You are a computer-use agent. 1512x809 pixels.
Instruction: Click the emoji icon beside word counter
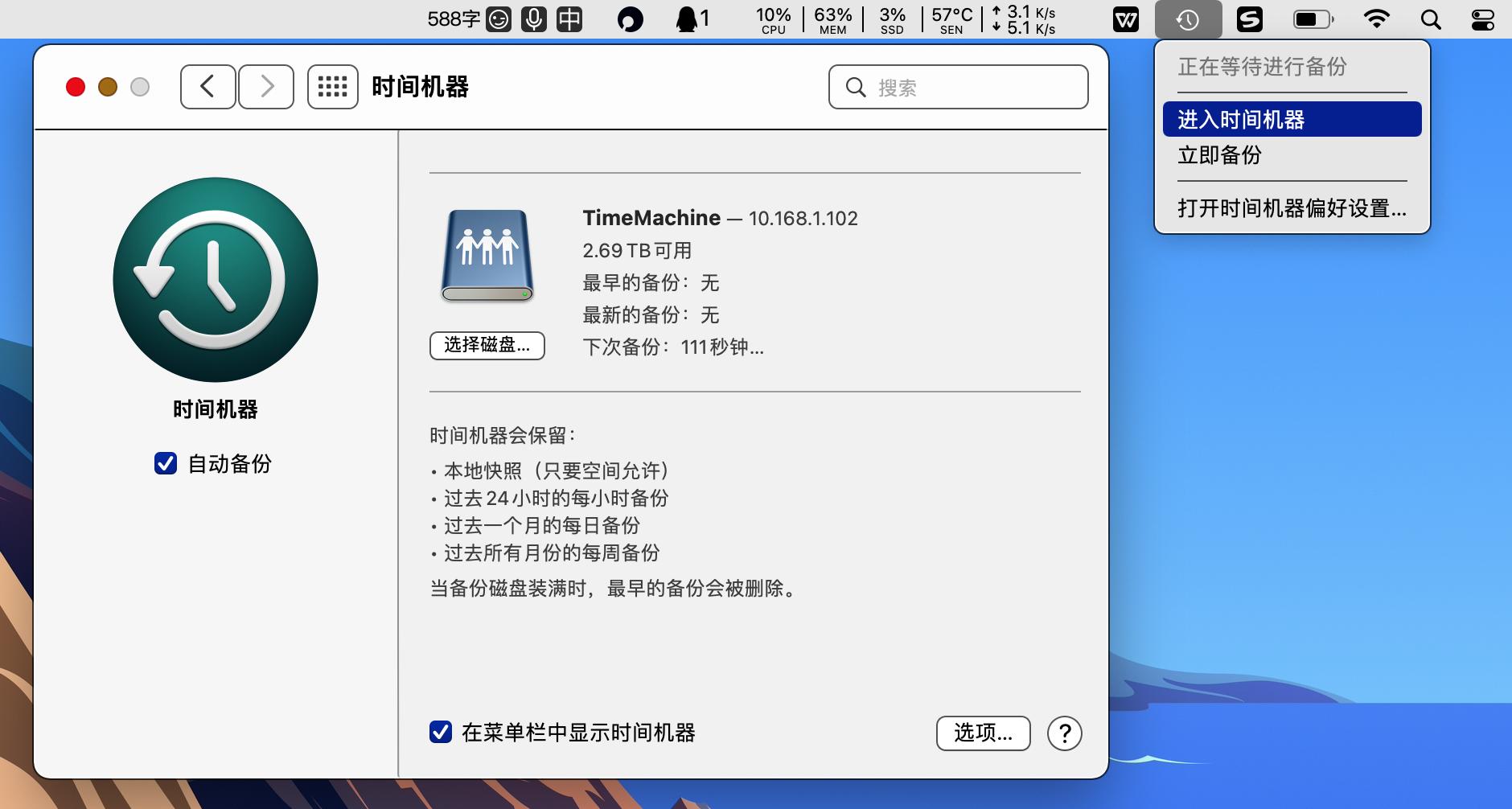click(x=499, y=18)
